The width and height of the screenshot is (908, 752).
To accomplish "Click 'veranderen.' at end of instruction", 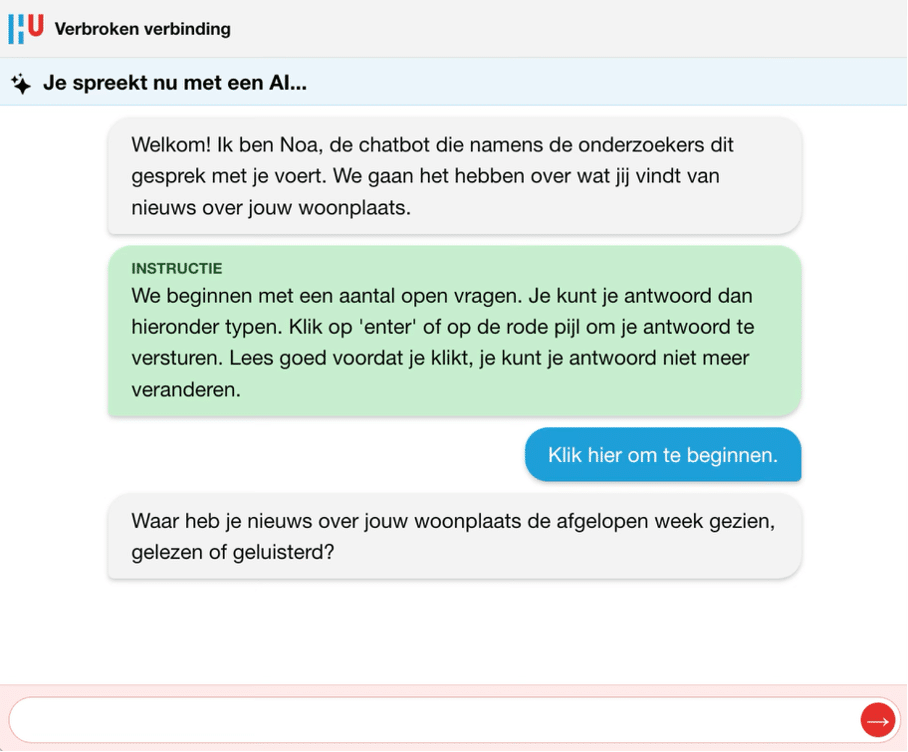I will coord(186,390).
